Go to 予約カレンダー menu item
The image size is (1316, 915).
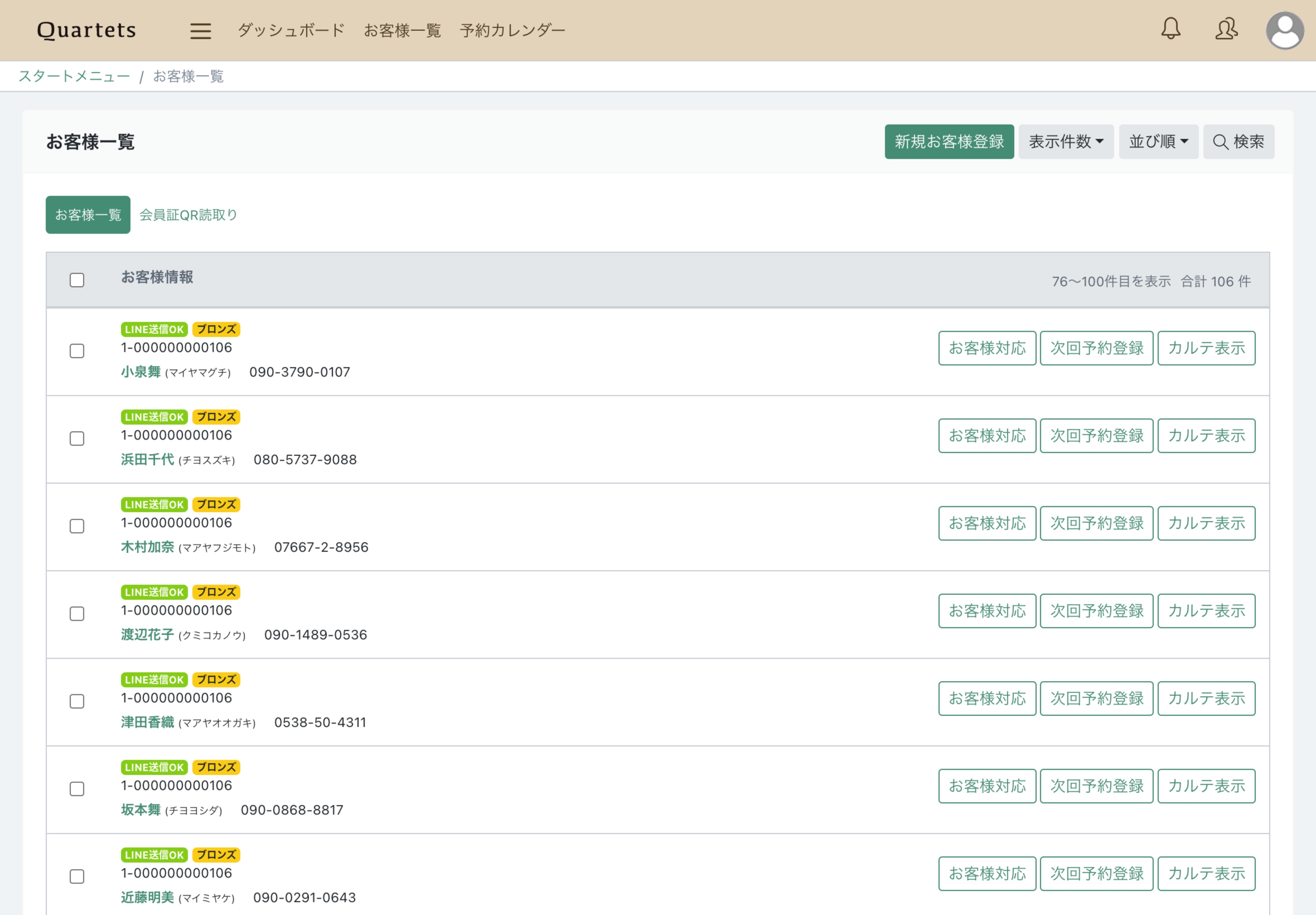(512, 30)
